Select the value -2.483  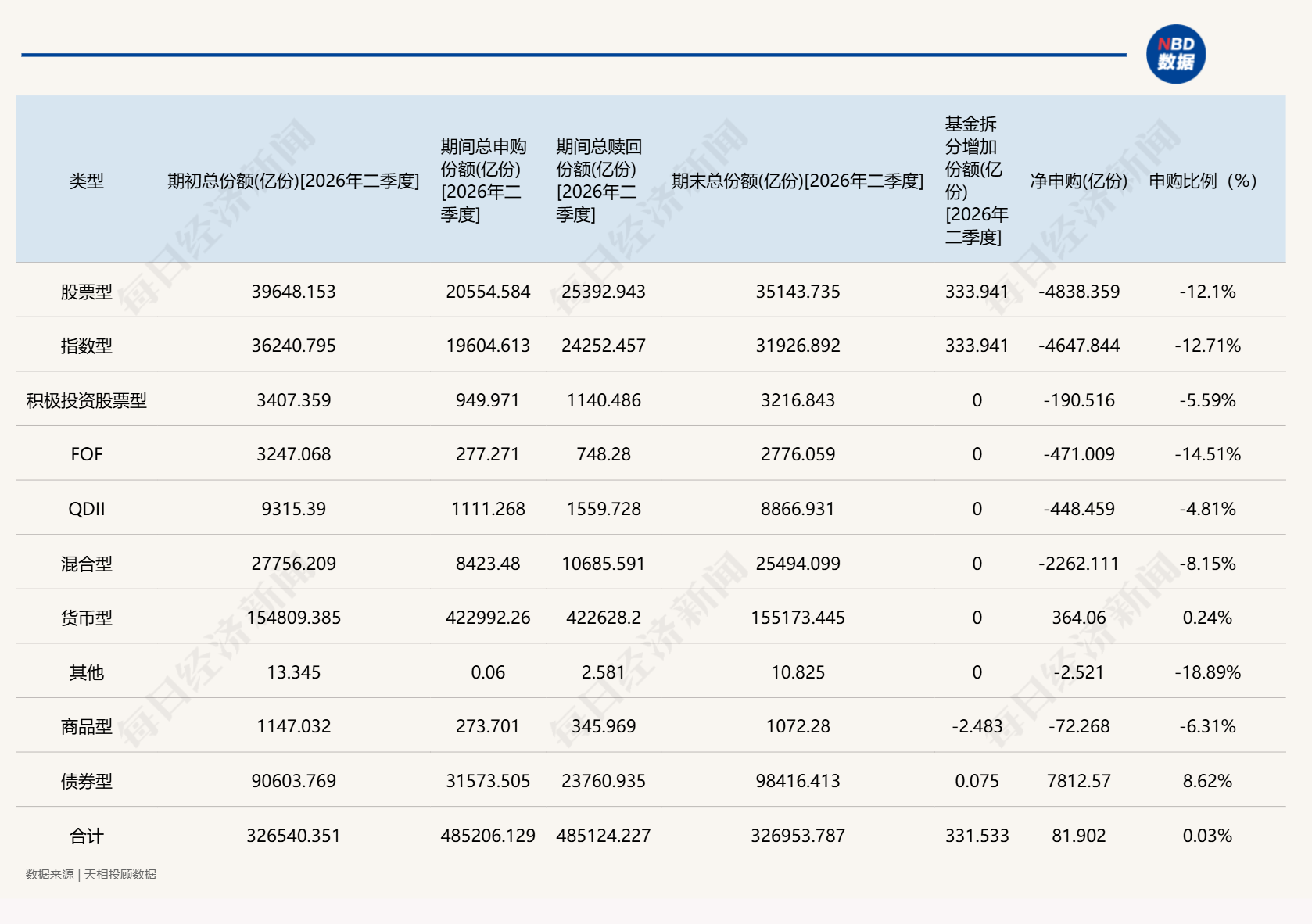pyautogui.click(x=977, y=726)
